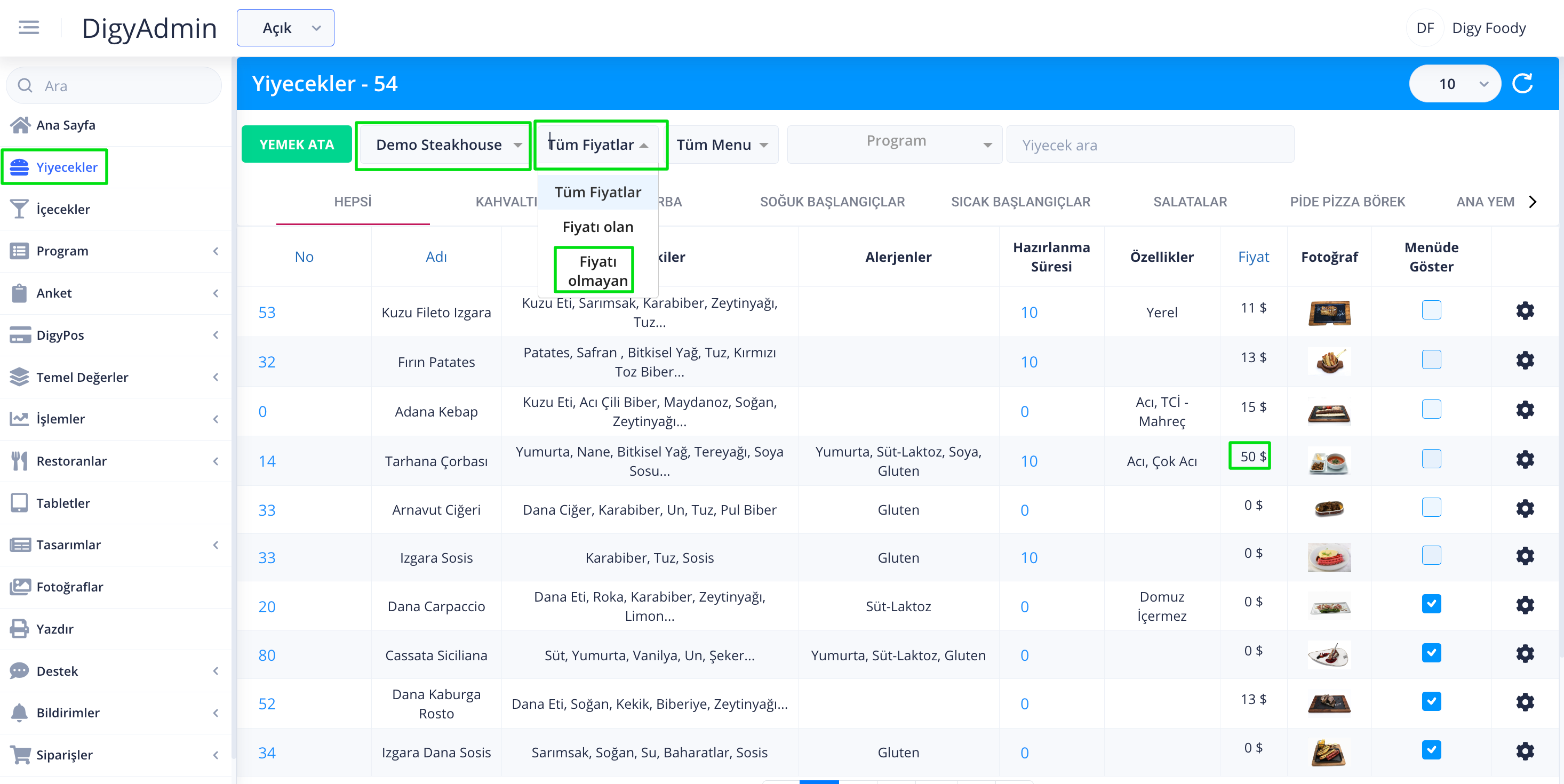The width and height of the screenshot is (1564, 784).
Task: Open Yazdır printer icon in sidebar
Action: coord(19,628)
